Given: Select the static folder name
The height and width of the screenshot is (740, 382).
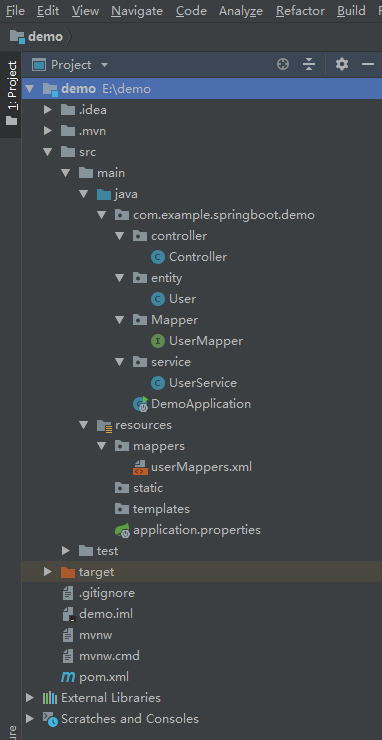Looking at the screenshot, I should point(148,488).
